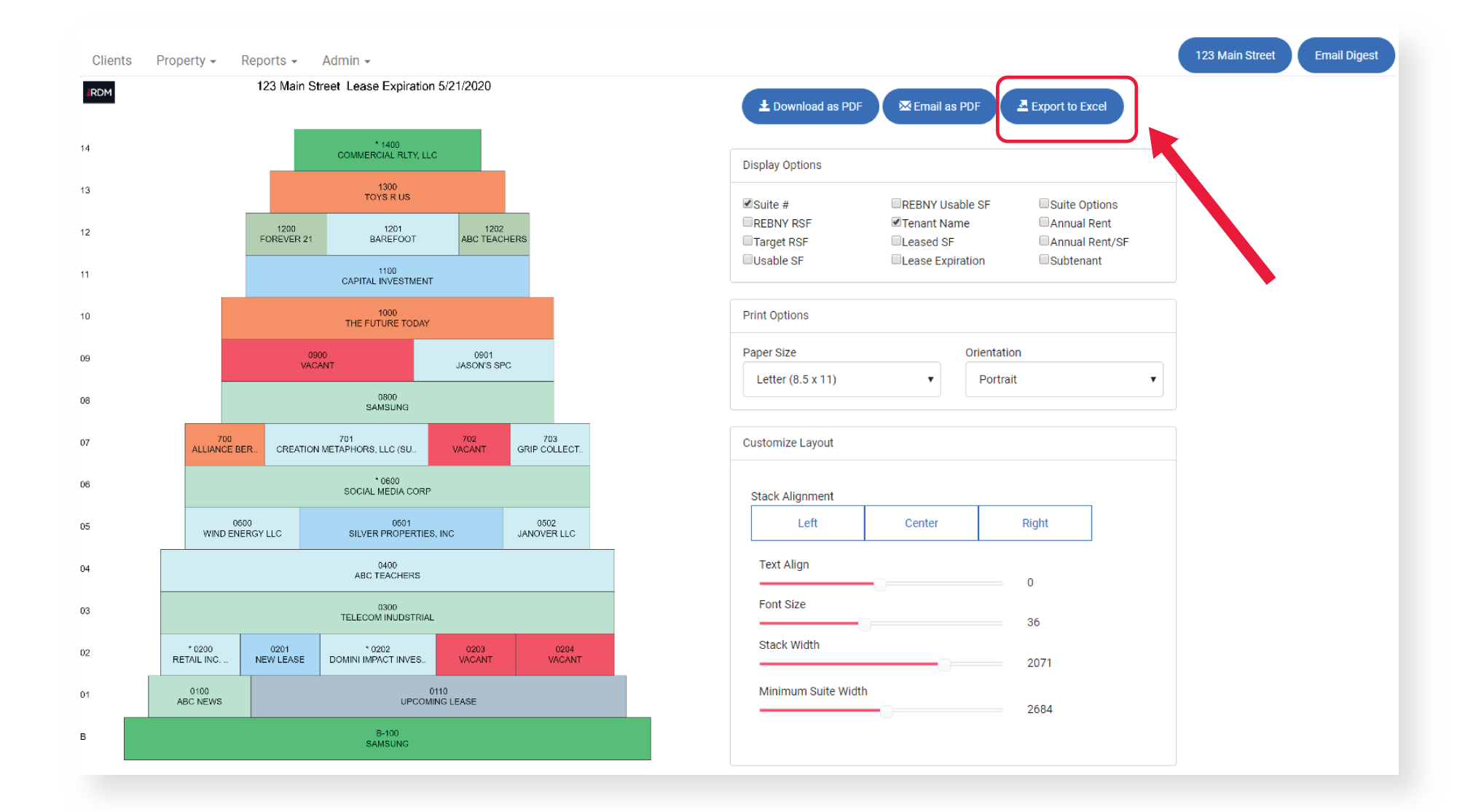1457x812 pixels.
Task: Click the Email Digest button
Action: [x=1346, y=55]
